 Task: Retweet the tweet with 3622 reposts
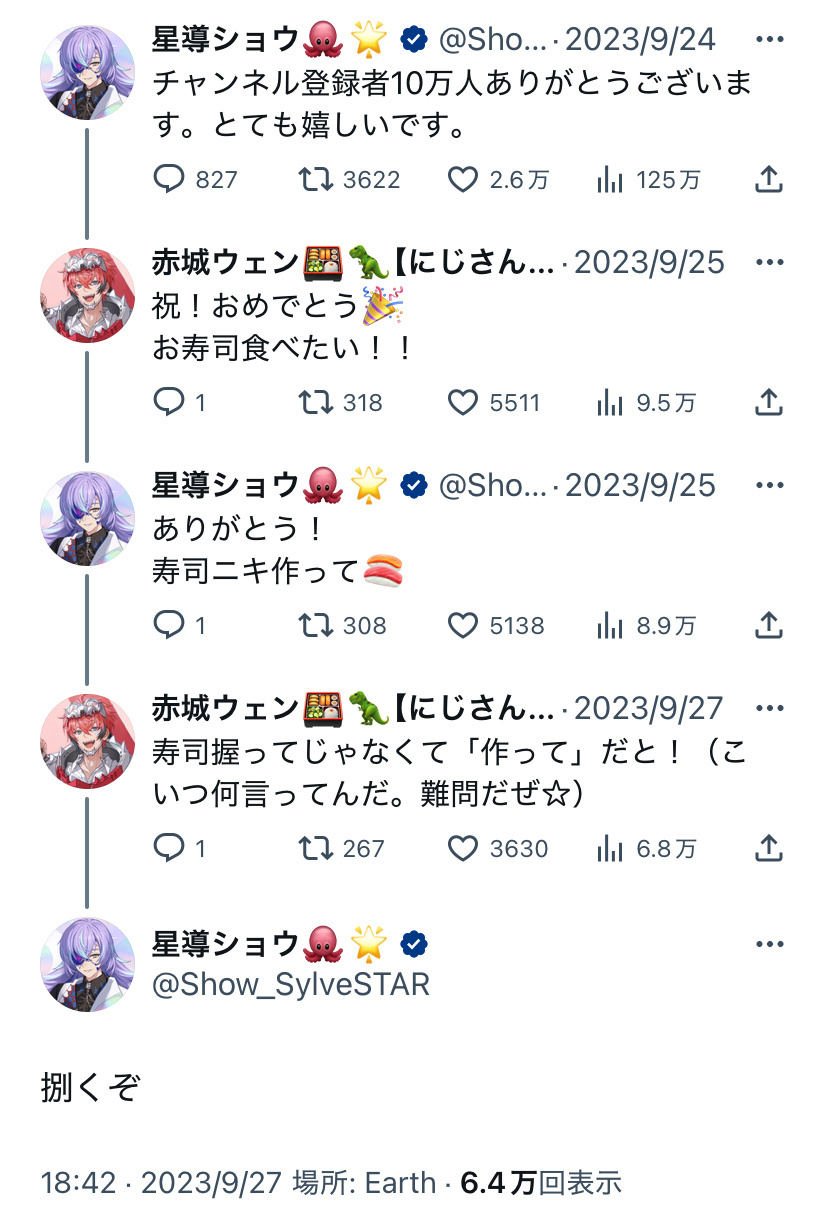tap(350, 180)
